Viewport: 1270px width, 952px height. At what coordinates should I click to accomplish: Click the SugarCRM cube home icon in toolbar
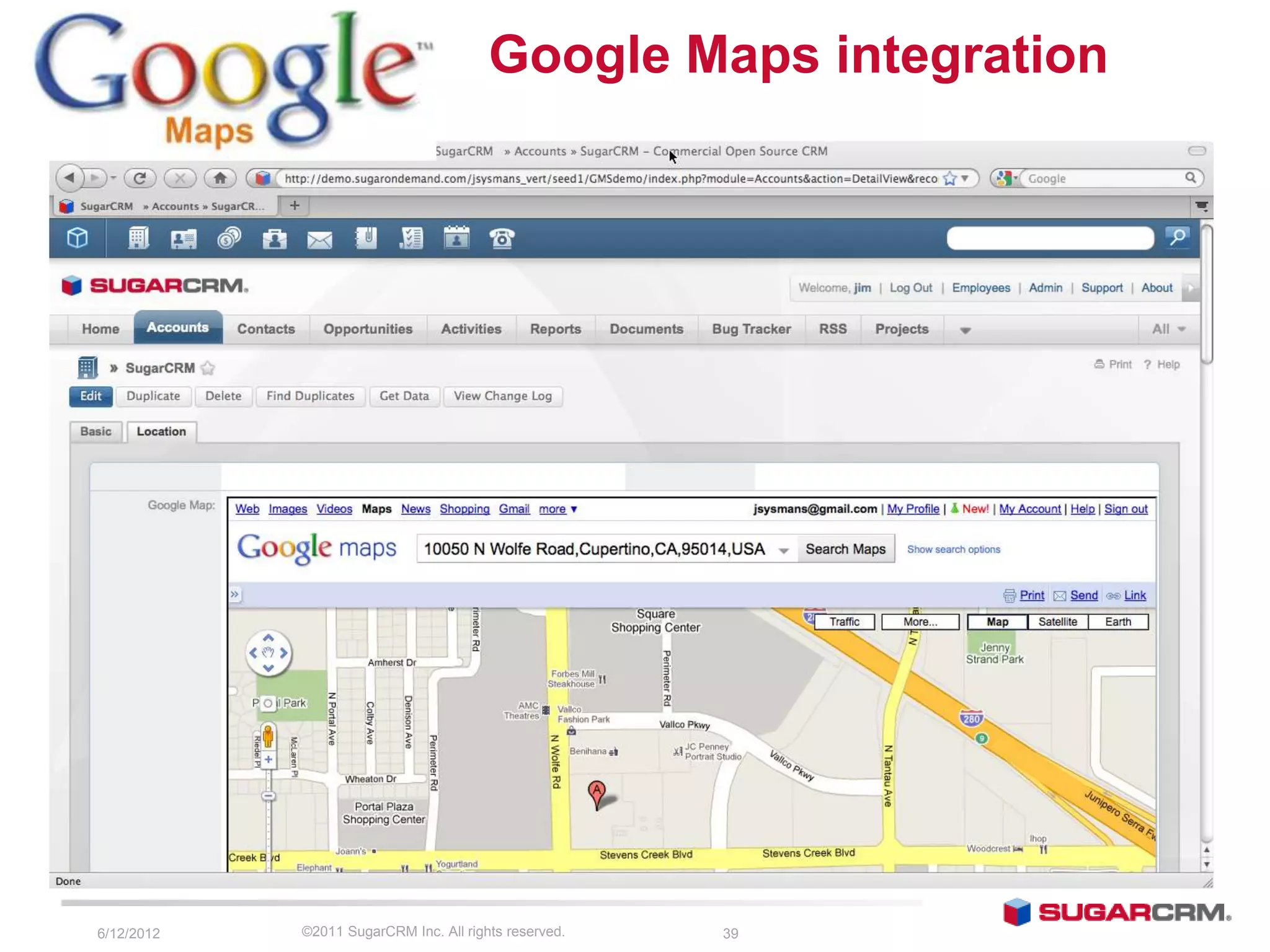(78, 238)
